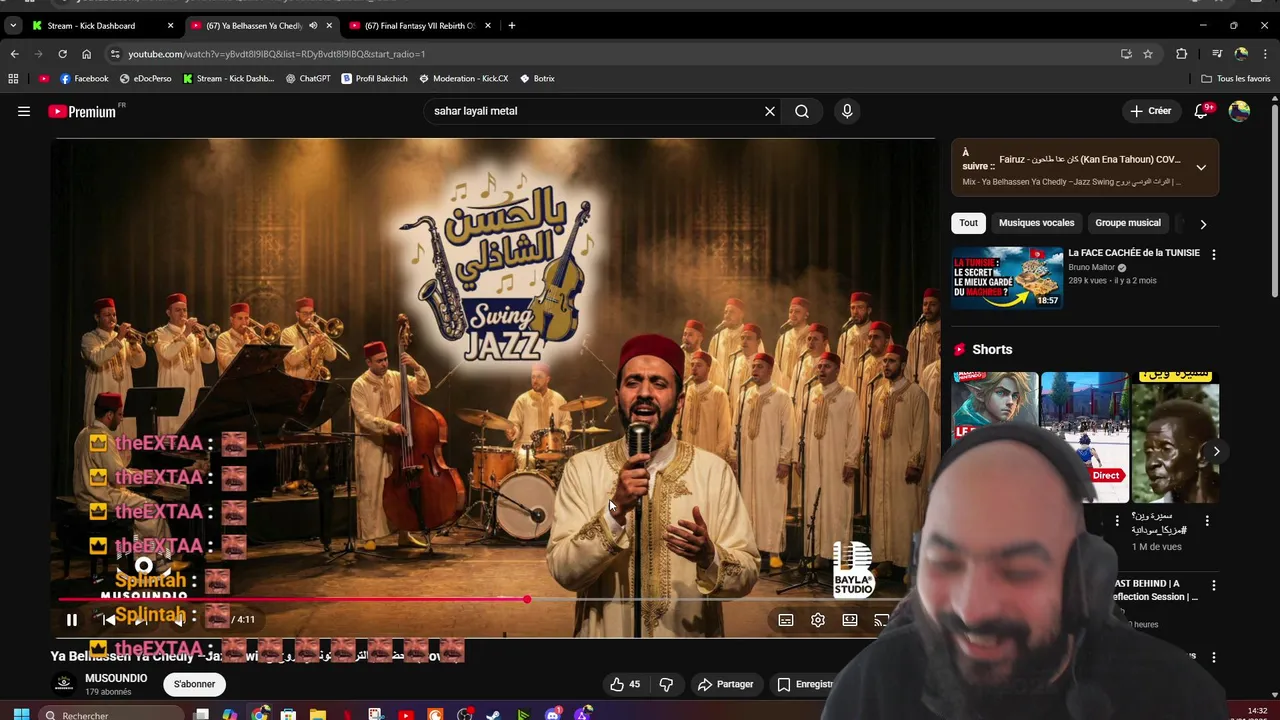This screenshot has width=1280, height=720.
Task: Toggle subtitles on the player
Action: [786, 620]
